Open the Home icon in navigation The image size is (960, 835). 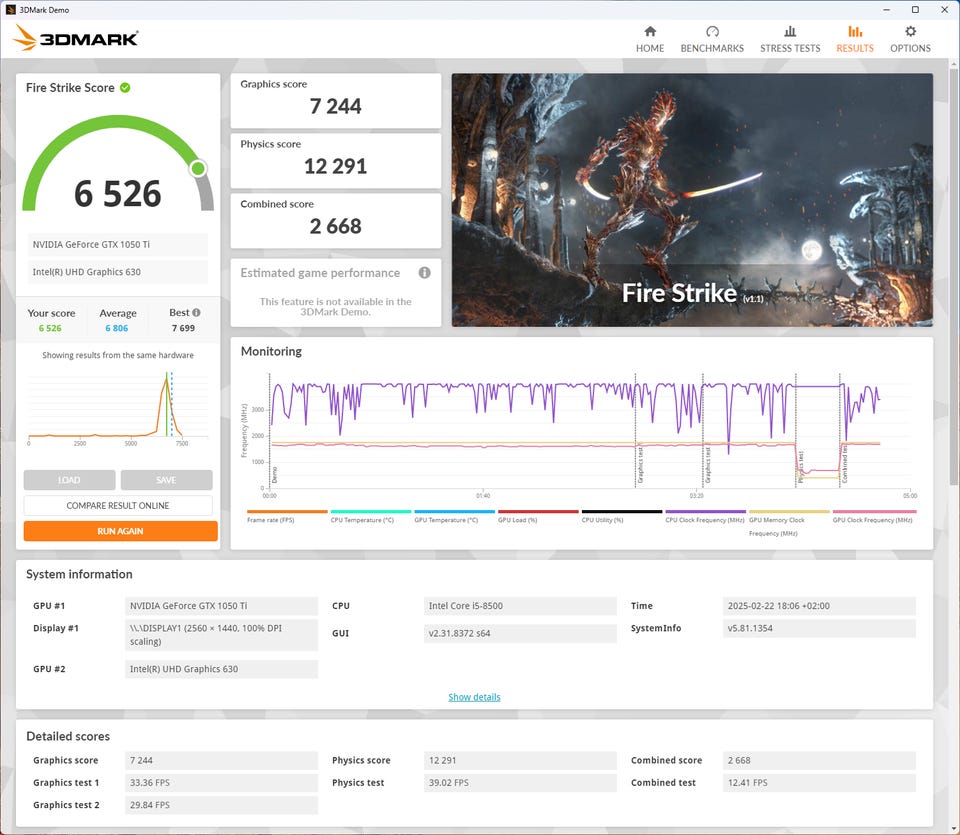click(650, 31)
